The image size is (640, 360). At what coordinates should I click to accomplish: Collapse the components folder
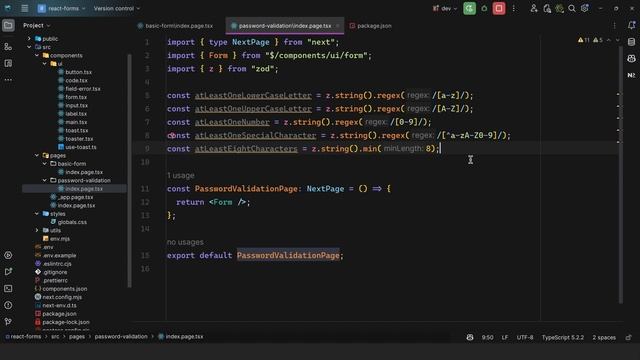pyautogui.click(x=37, y=55)
